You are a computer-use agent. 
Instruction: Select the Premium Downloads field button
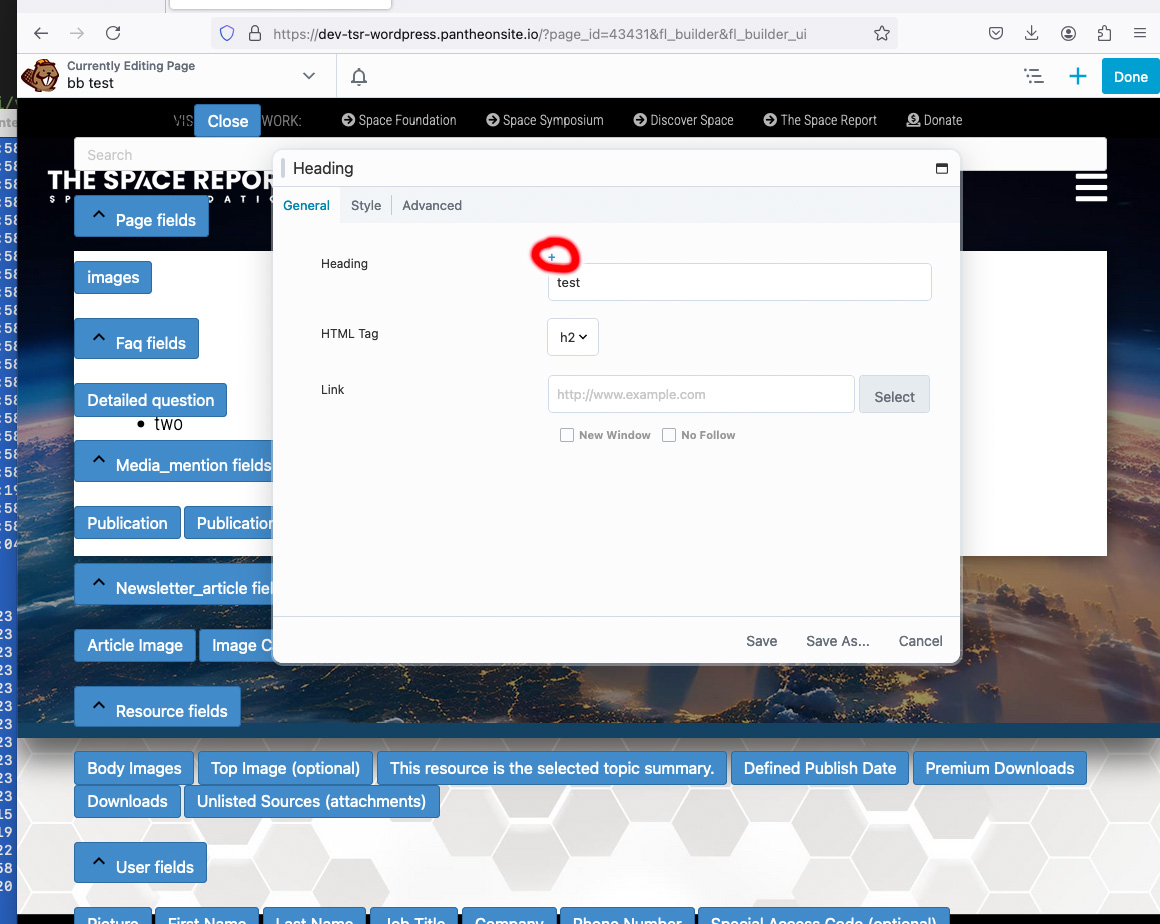click(999, 768)
